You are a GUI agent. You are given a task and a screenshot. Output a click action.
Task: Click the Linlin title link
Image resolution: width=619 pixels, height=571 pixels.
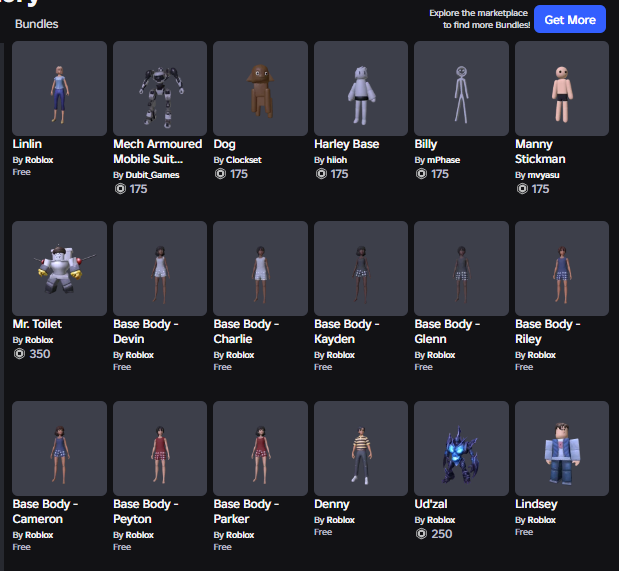click(x=27, y=144)
